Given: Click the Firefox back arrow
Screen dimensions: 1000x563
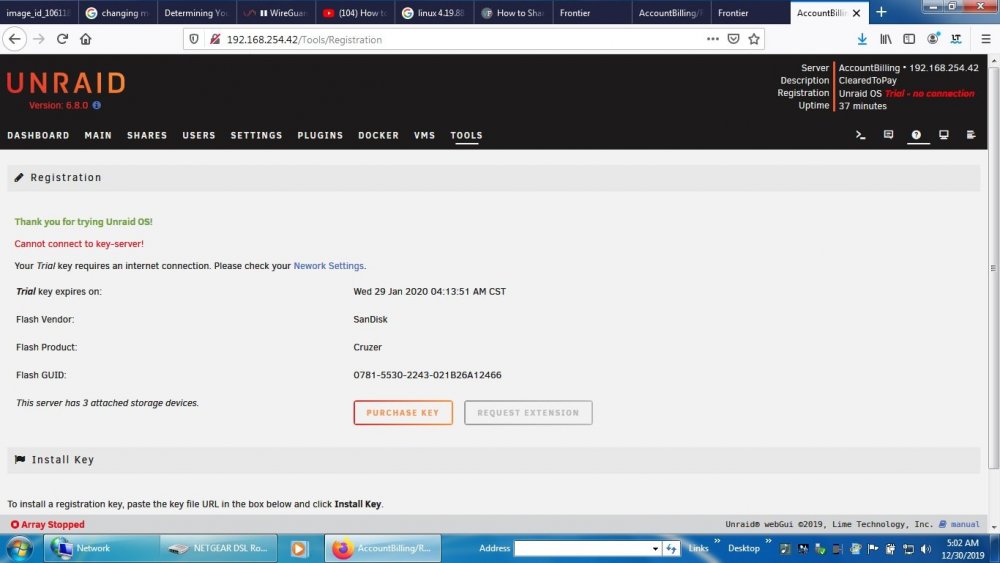Looking at the screenshot, I should [x=15, y=40].
